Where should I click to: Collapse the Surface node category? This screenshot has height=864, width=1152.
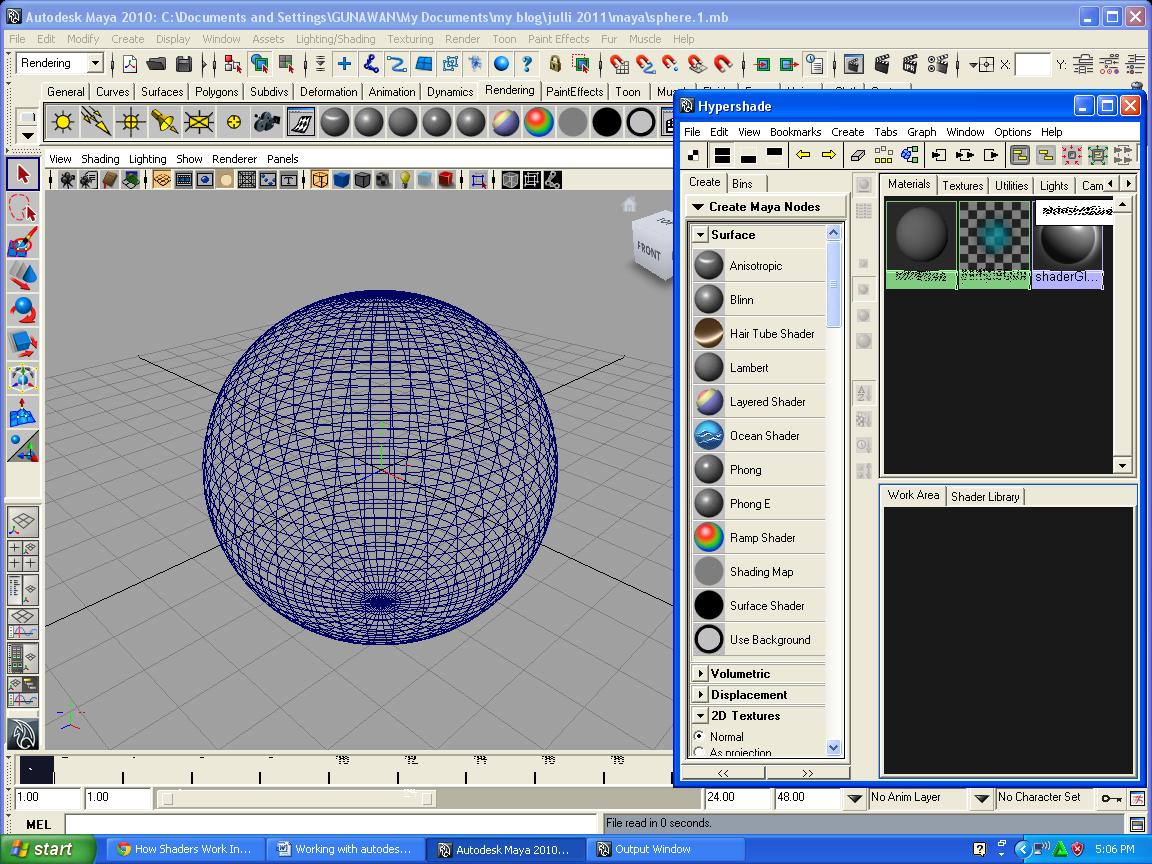pyautogui.click(x=700, y=235)
